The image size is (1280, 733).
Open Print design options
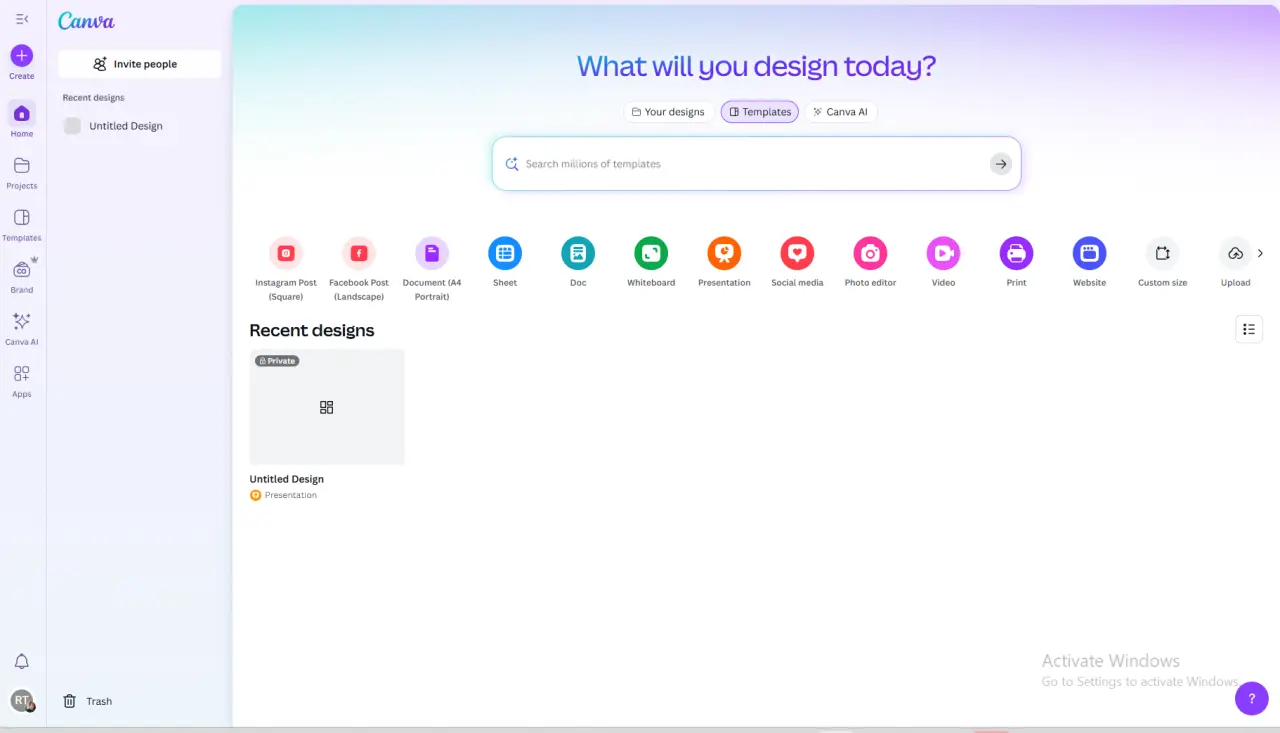[1016, 261]
